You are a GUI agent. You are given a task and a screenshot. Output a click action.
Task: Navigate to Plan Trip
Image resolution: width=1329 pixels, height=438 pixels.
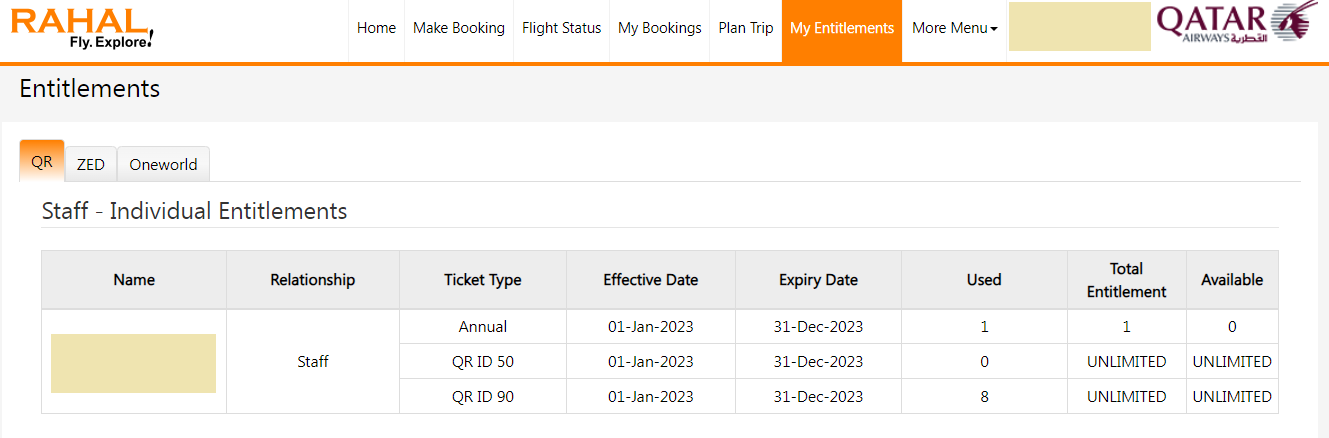746,28
